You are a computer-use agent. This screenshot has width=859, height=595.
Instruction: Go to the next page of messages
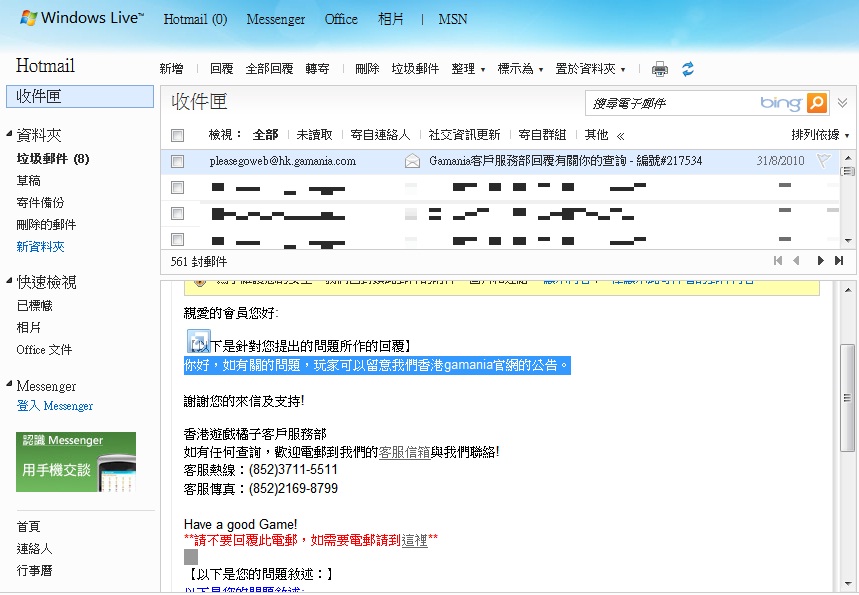(820, 261)
